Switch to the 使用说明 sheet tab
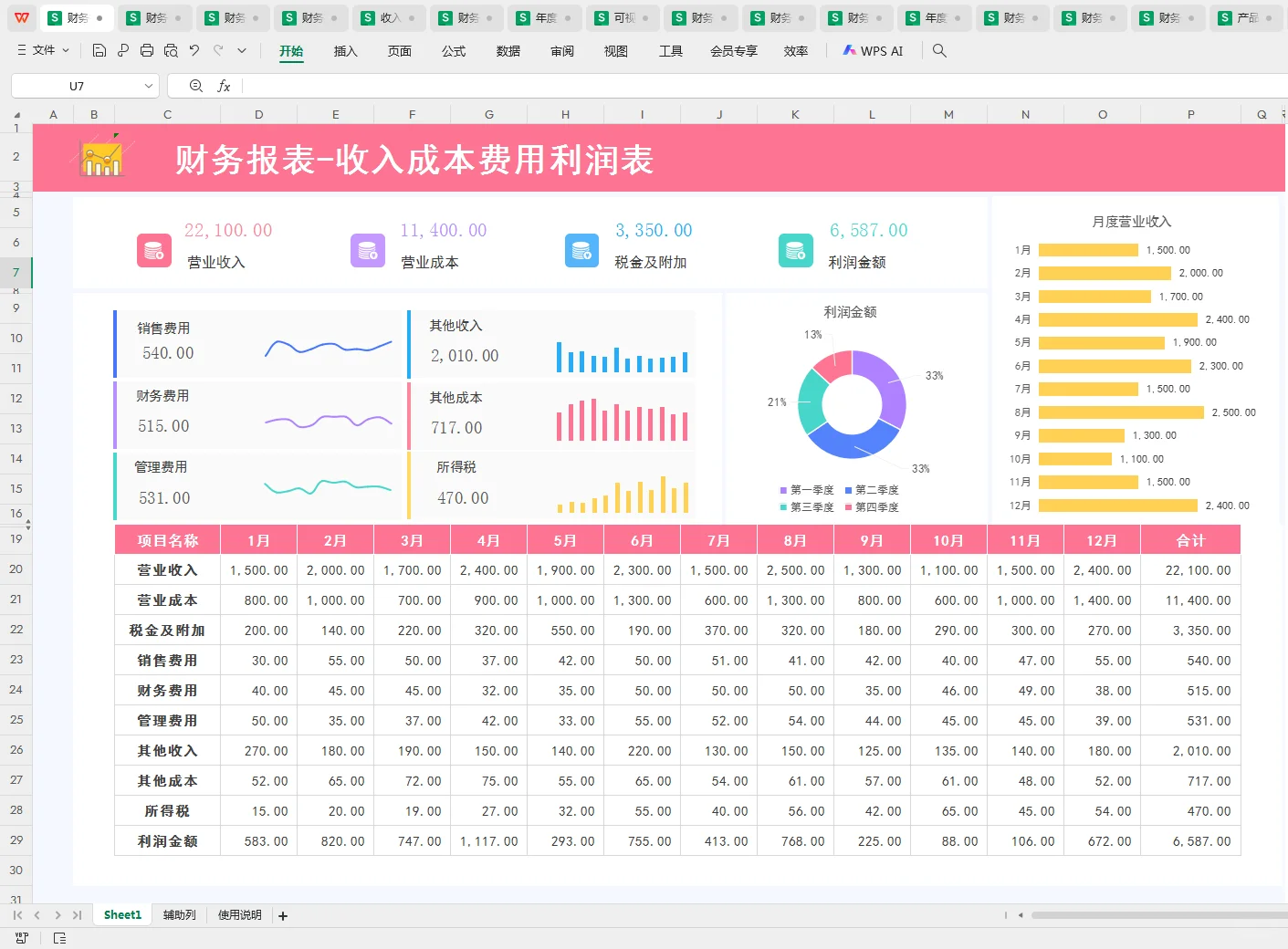This screenshot has width=1288, height=949. [x=240, y=915]
